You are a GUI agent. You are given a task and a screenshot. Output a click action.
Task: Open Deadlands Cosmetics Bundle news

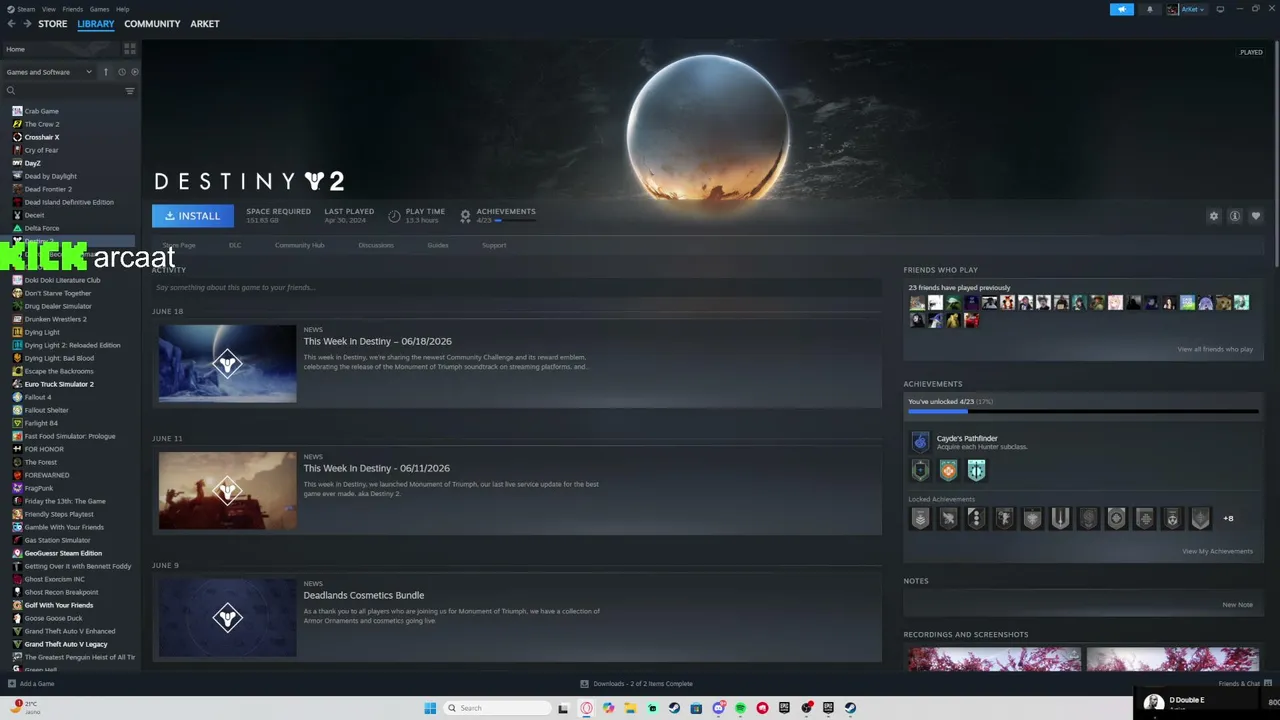(364, 595)
